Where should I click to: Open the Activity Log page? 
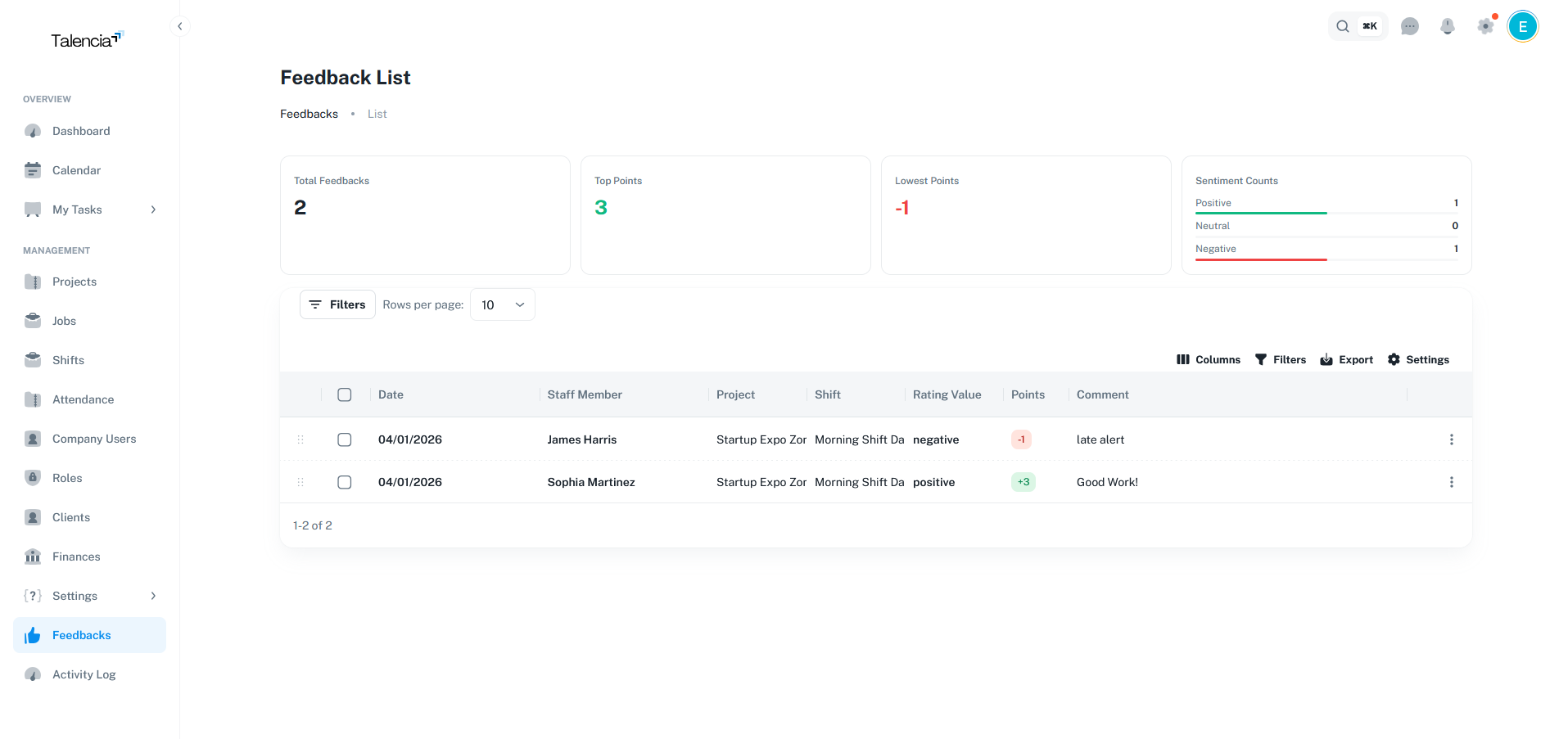click(84, 674)
